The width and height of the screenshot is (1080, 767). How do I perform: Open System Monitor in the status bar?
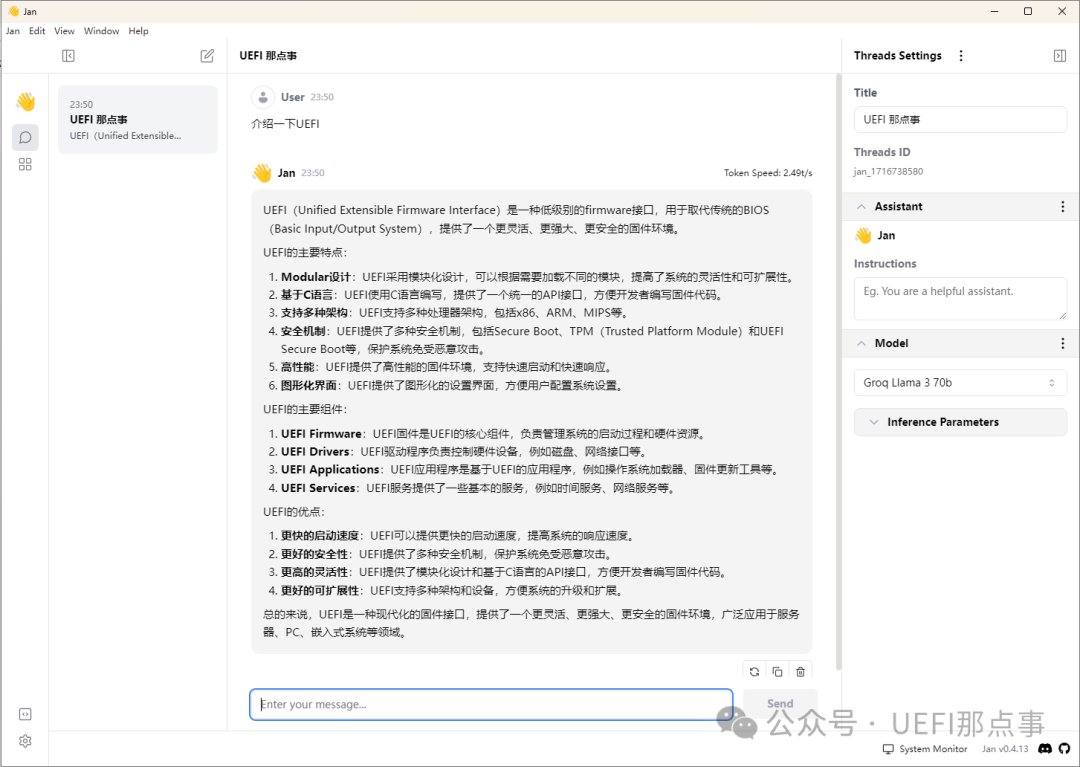coord(925,749)
